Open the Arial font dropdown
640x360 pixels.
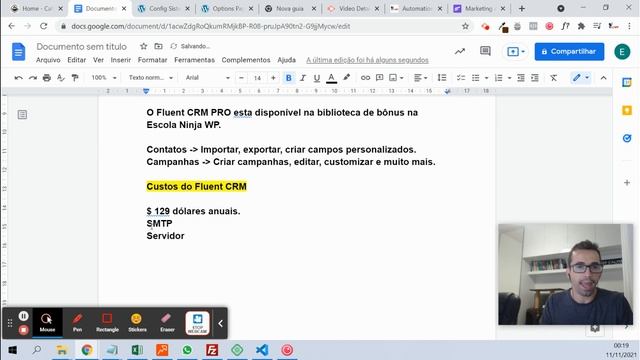pyautogui.click(x=207, y=78)
